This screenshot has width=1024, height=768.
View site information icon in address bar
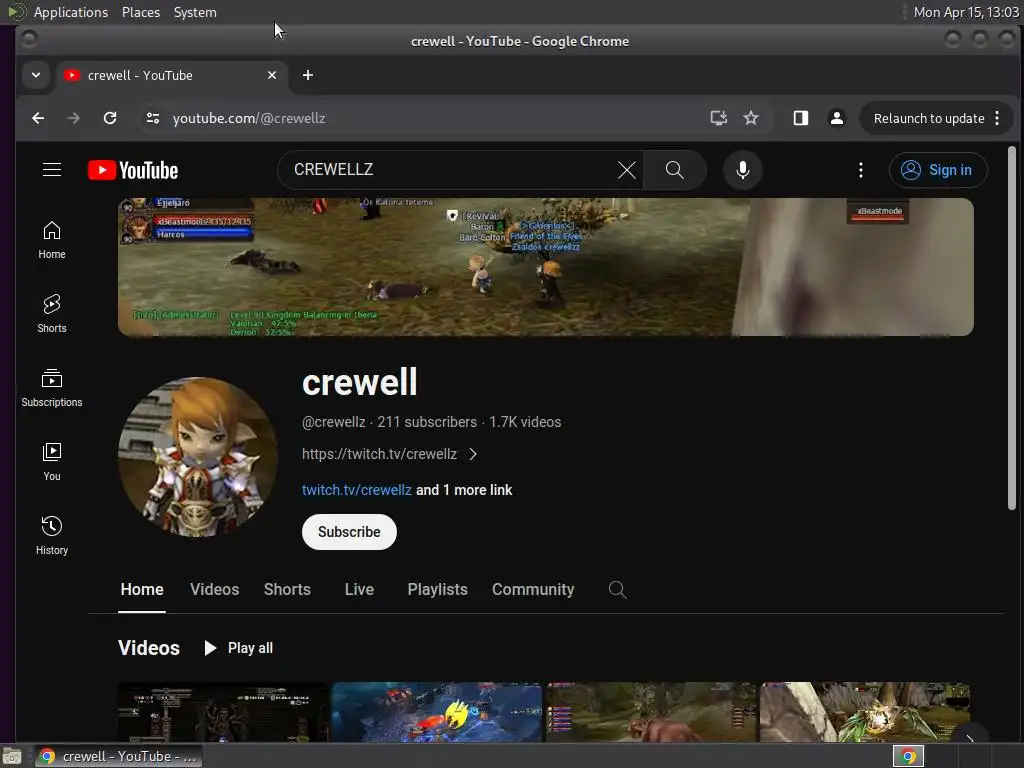tap(153, 118)
